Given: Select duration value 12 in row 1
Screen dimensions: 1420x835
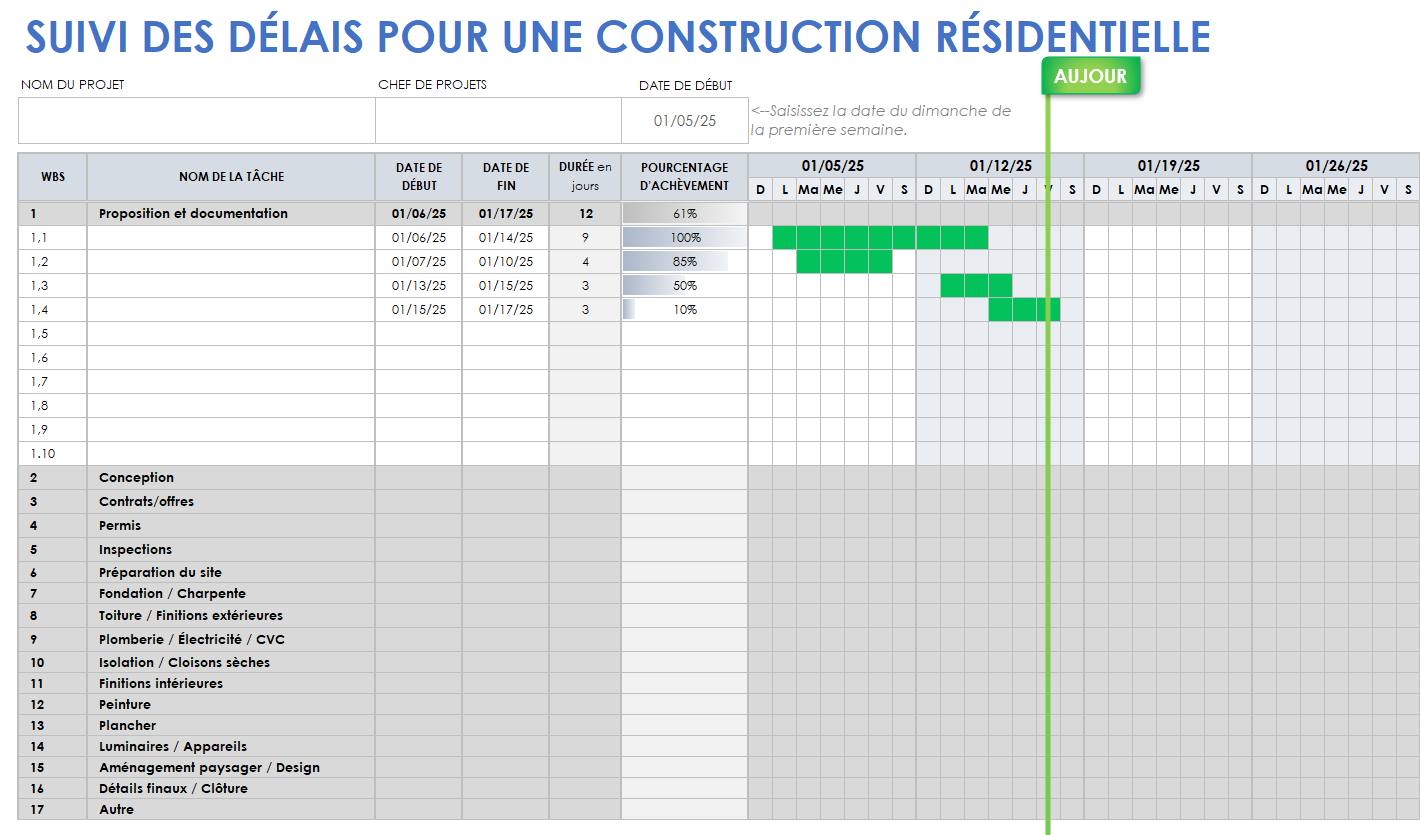Looking at the screenshot, I should (585, 214).
